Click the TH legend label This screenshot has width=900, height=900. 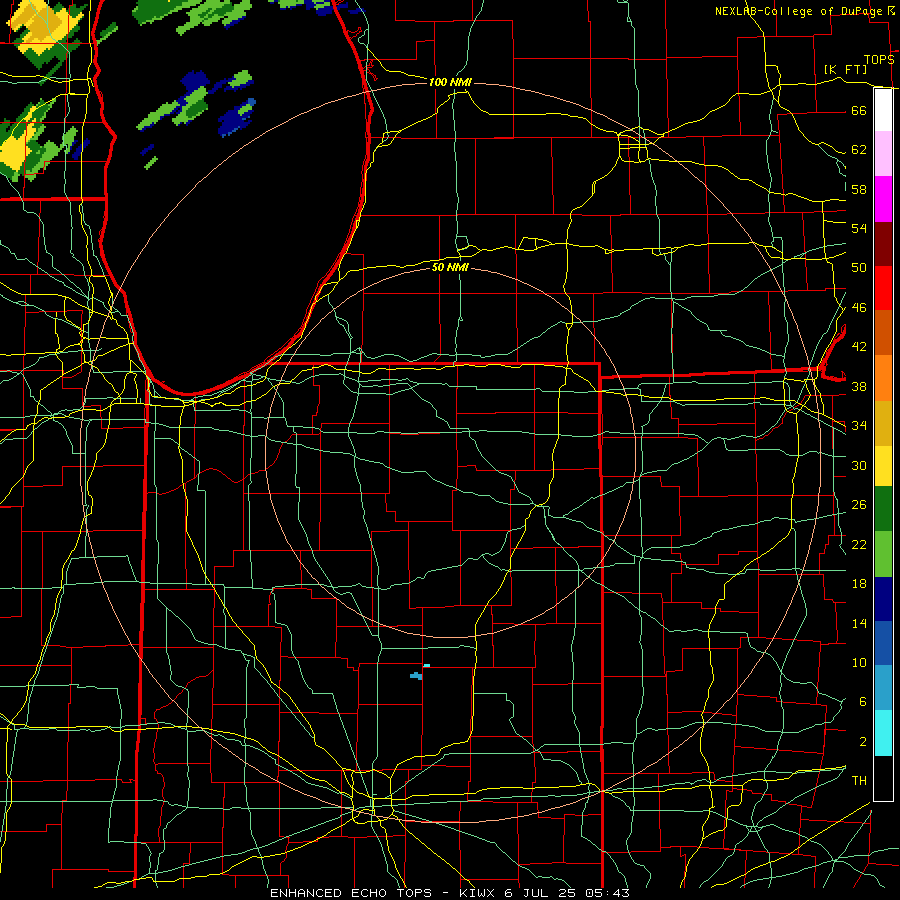tap(859, 781)
